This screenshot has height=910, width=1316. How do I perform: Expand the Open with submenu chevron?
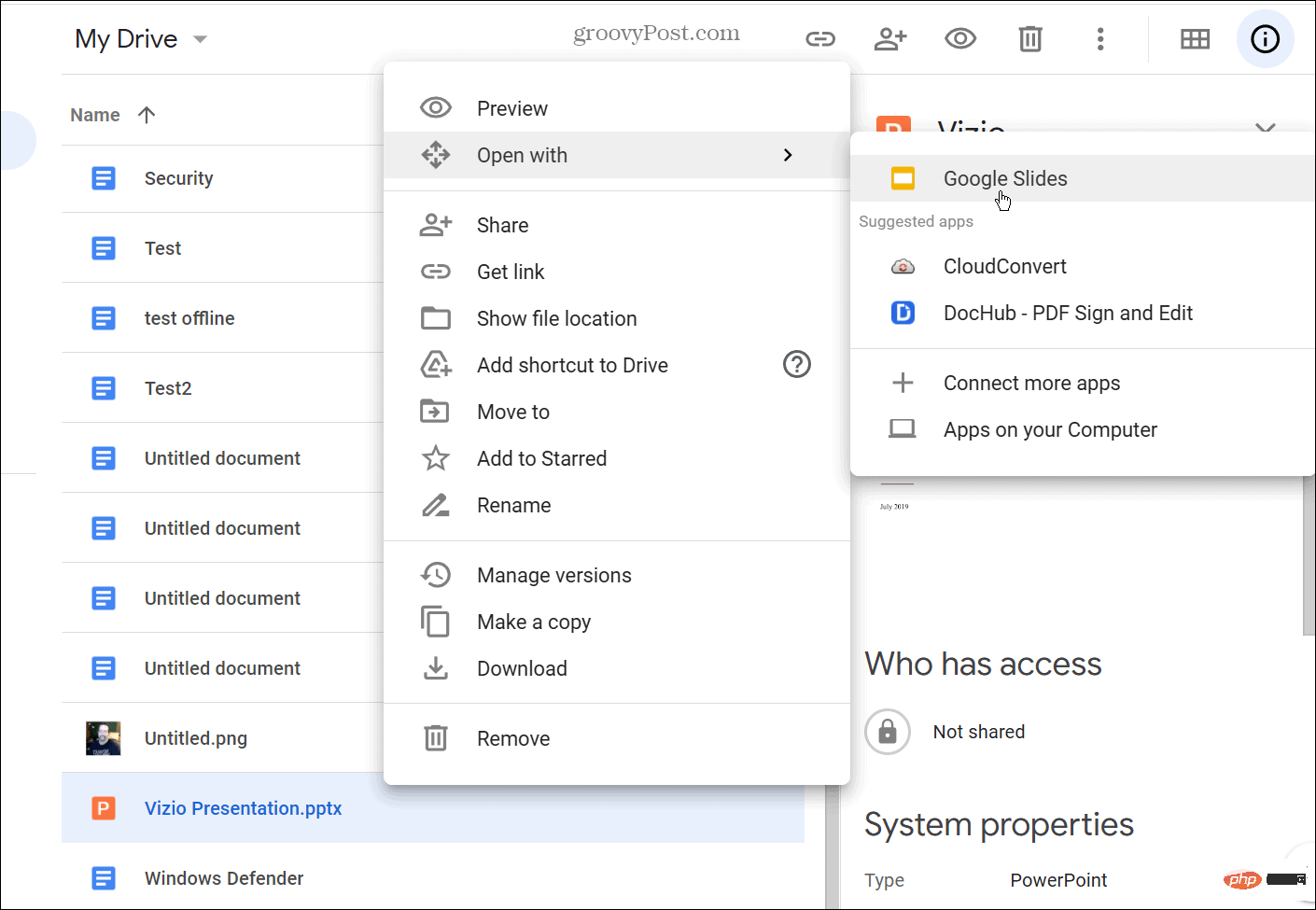pyautogui.click(x=788, y=155)
